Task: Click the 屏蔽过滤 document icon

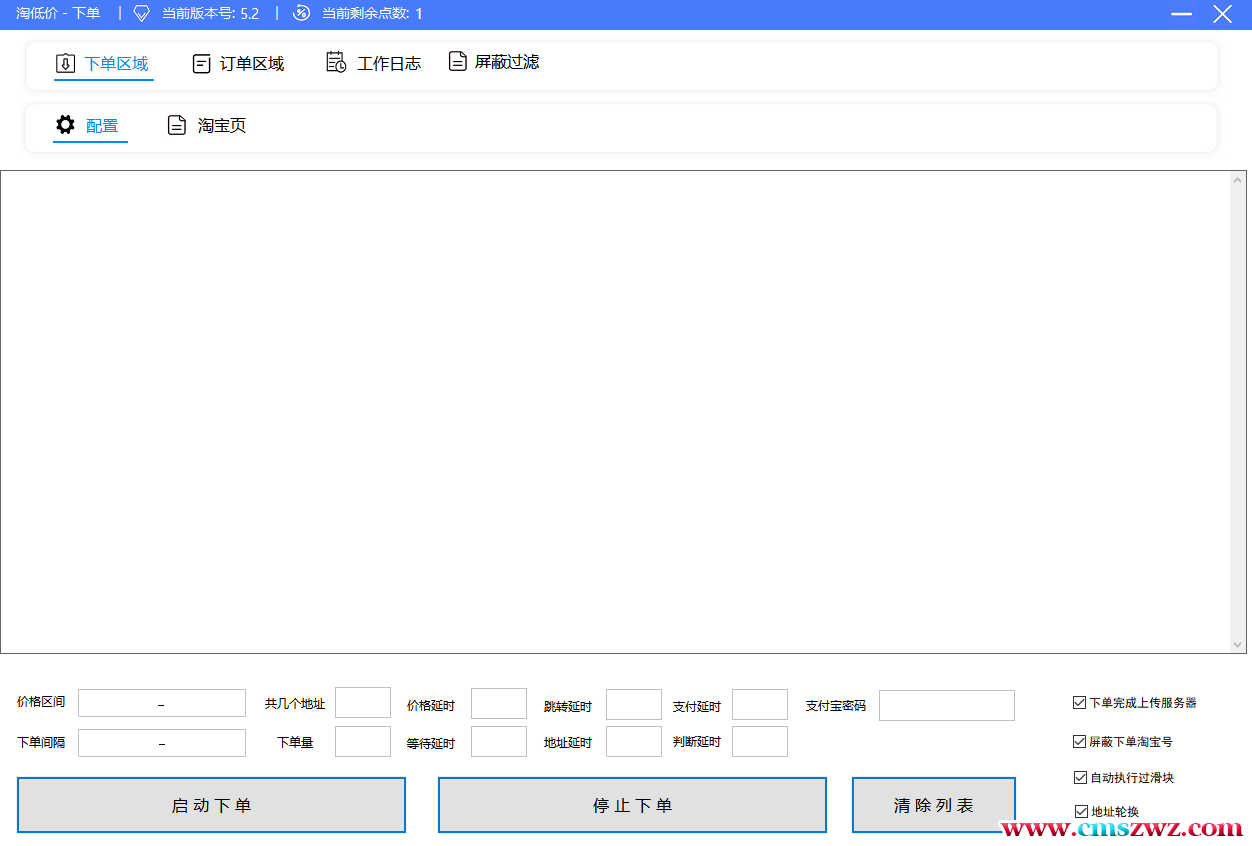Action: coord(457,62)
